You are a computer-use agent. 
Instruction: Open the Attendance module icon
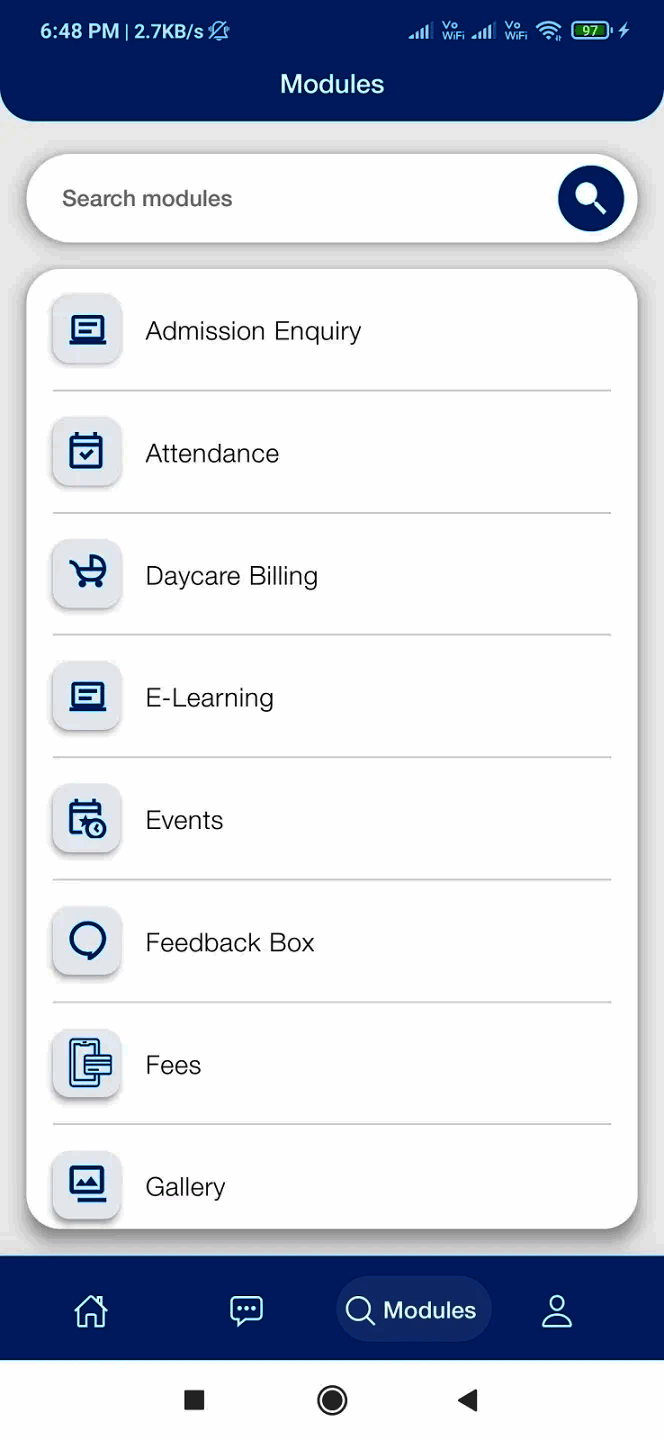(x=86, y=452)
